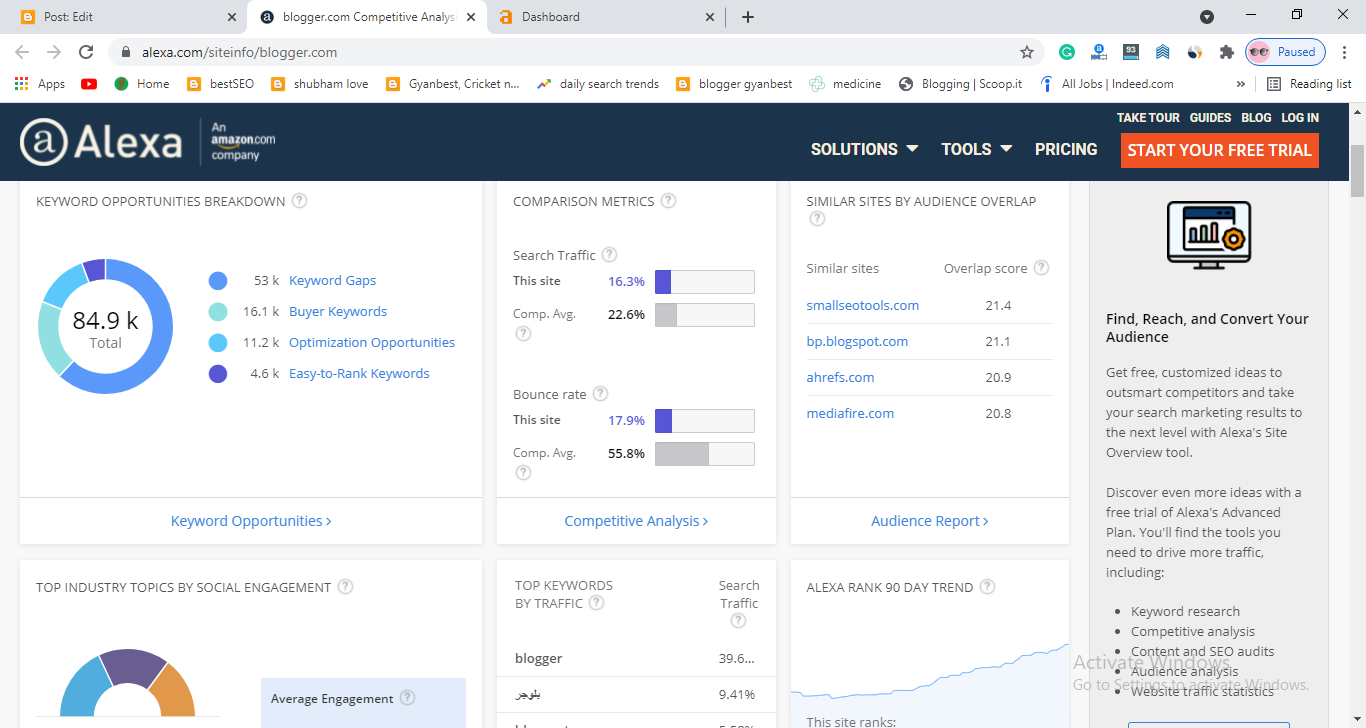Open the All Jobs | Indeed.com bookmark
Screen dimensions: 1366x728
click(x=1107, y=84)
